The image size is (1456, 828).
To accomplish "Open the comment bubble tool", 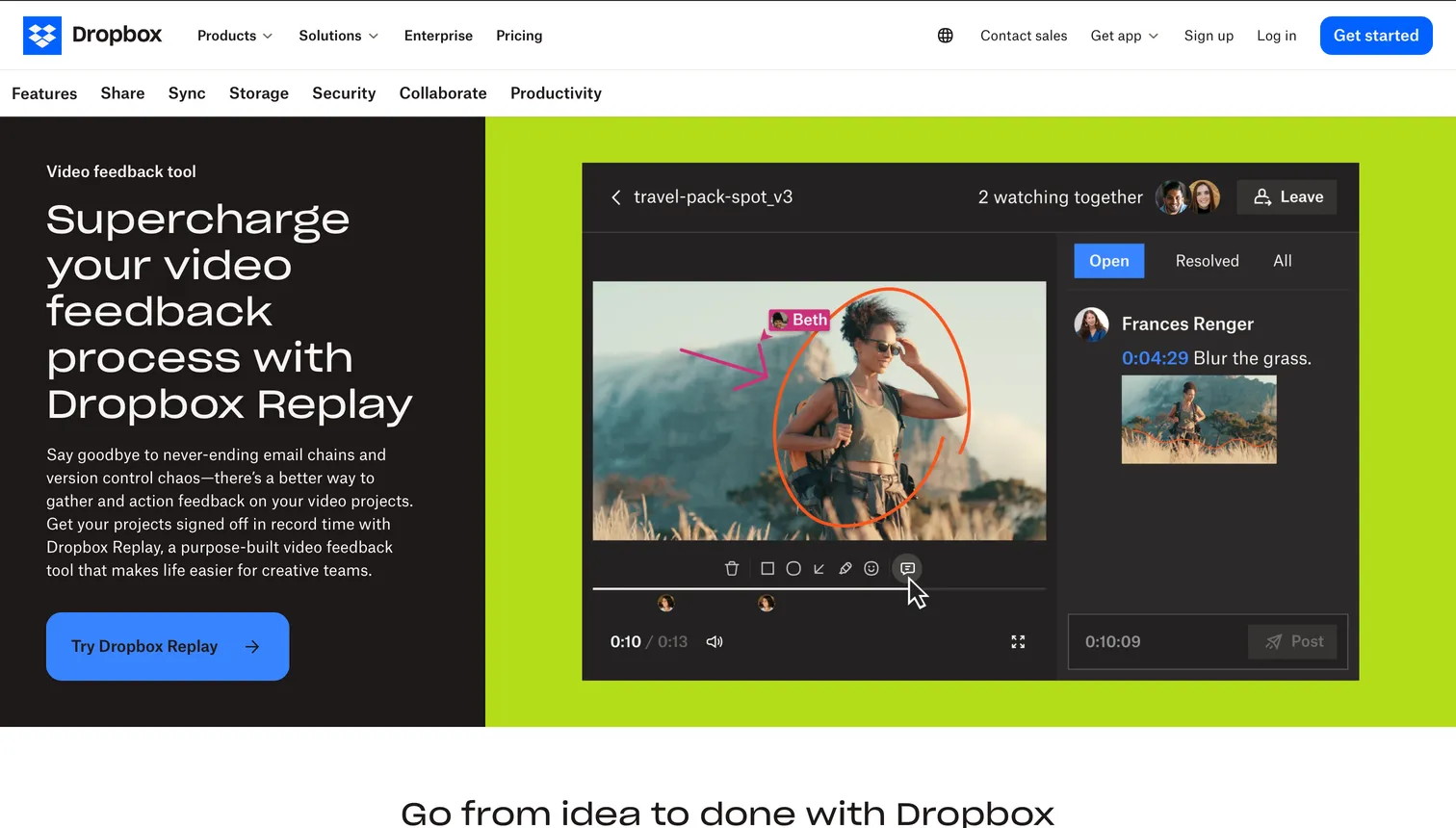I will 907,568.
